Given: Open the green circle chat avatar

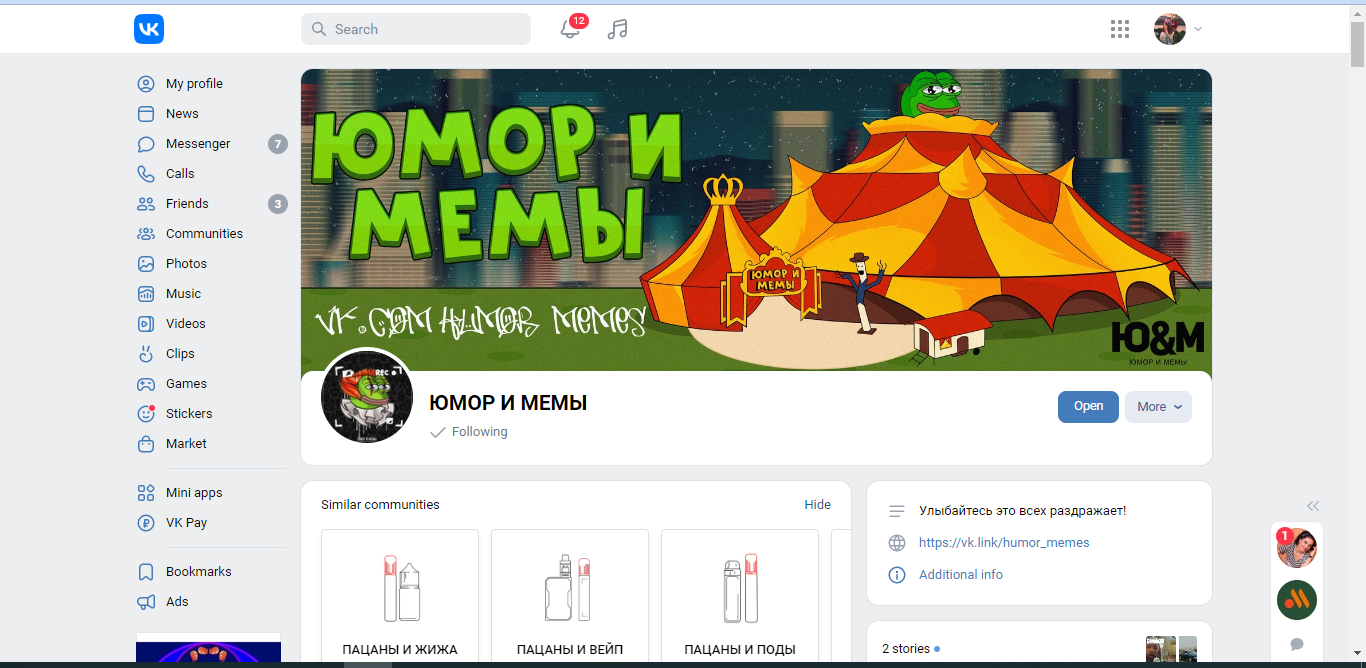Looking at the screenshot, I should point(1297,600).
